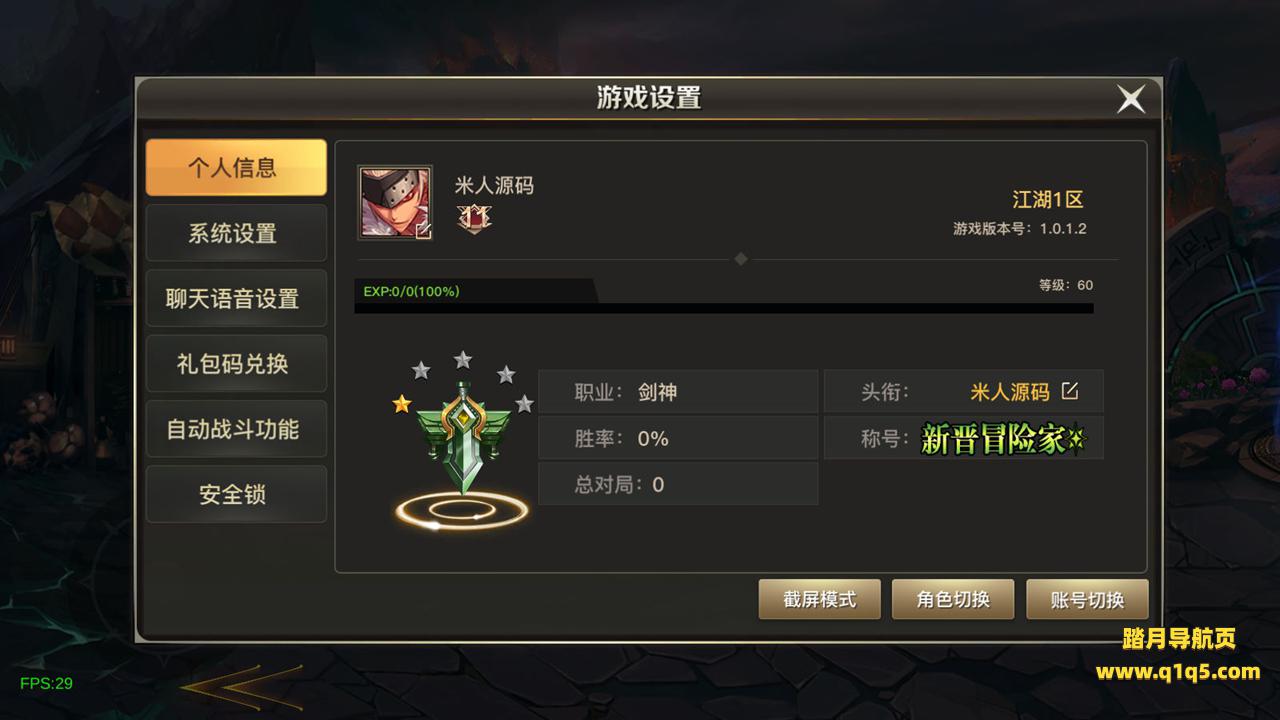This screenshot has height=720, width=1280.
Task: Click the diamond divider marker
Action: point(741,259)
